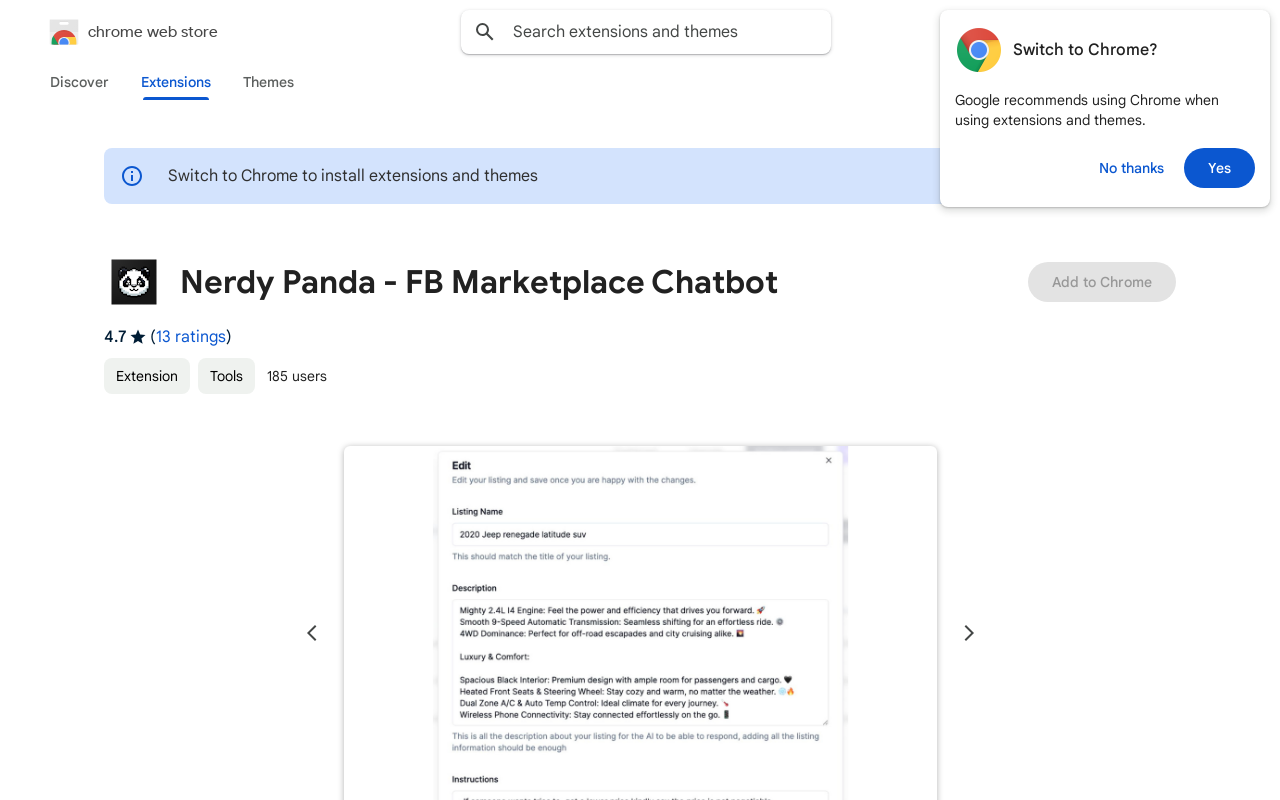Click the Chrome Web Store logo icon
Viewport: 1280px width, 800px height.
tap(63, 31)
